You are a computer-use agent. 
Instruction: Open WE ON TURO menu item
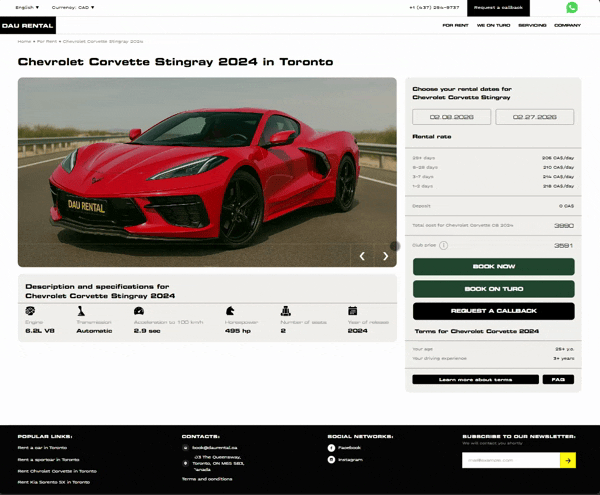(x=493, y=25)
